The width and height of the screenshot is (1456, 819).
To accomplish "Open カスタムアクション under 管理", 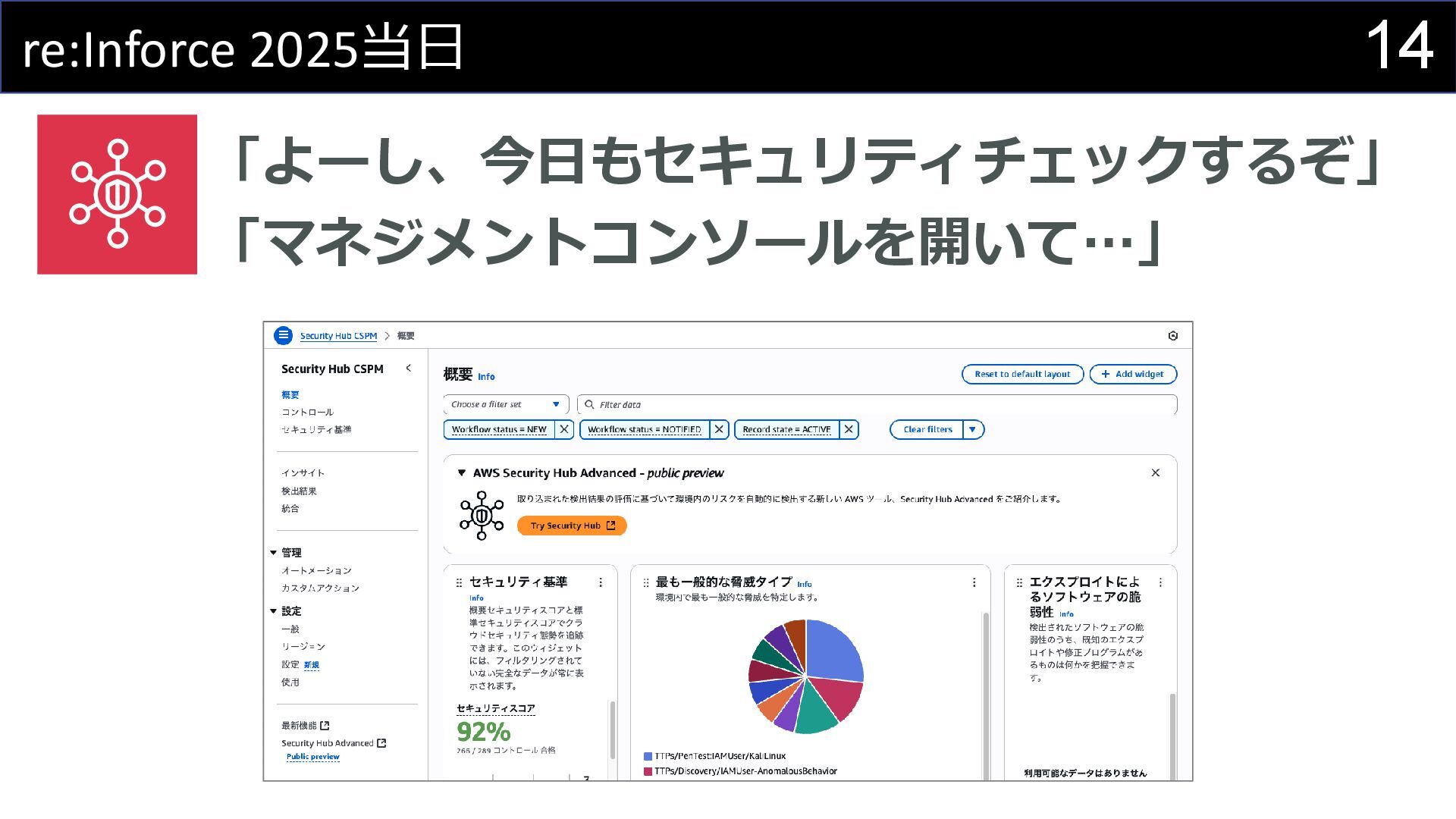I will point(320,588).
